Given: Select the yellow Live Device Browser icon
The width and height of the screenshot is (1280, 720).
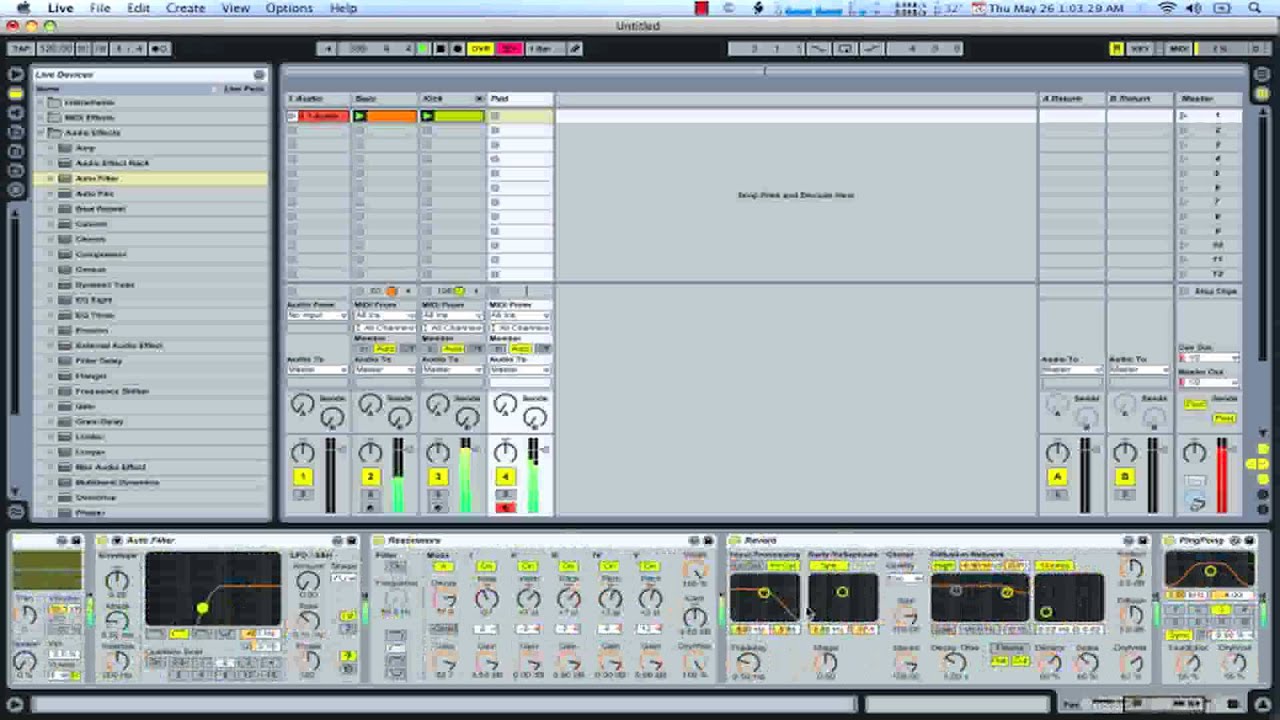Looking at the screenshot, I should (15, 93).
